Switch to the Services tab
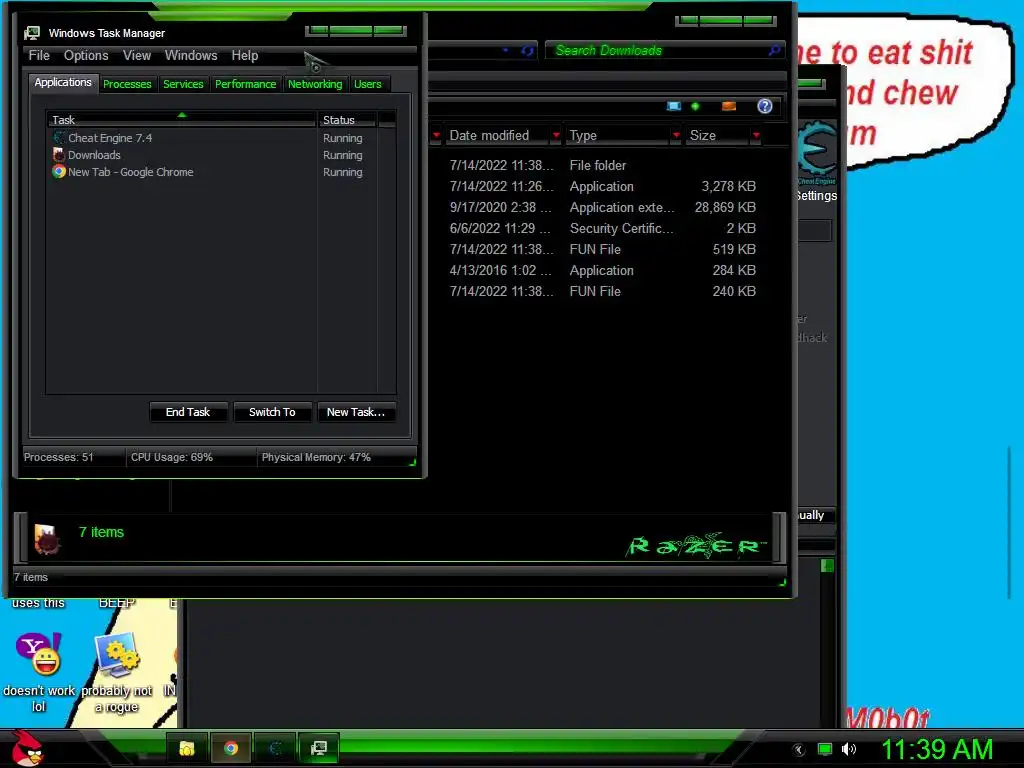The height and width of the screenshot is (768, 1024). (184, 84)
